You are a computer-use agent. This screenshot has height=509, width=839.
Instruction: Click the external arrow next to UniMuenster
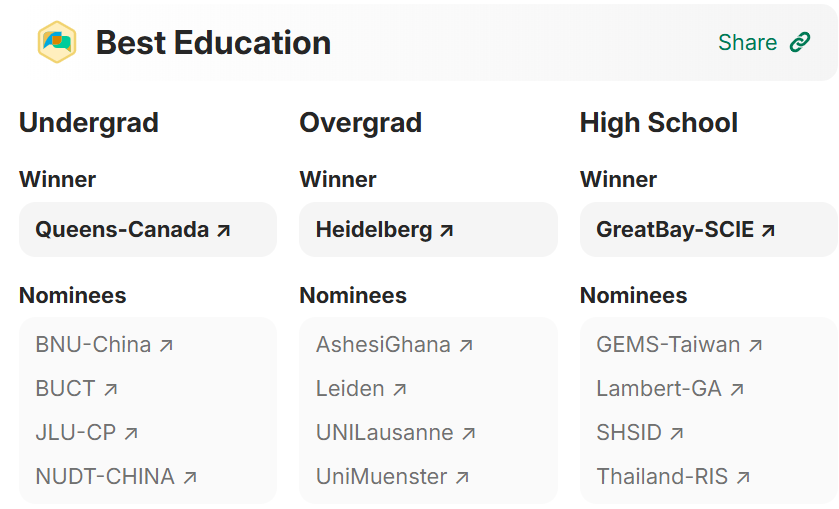coord(462,477)
